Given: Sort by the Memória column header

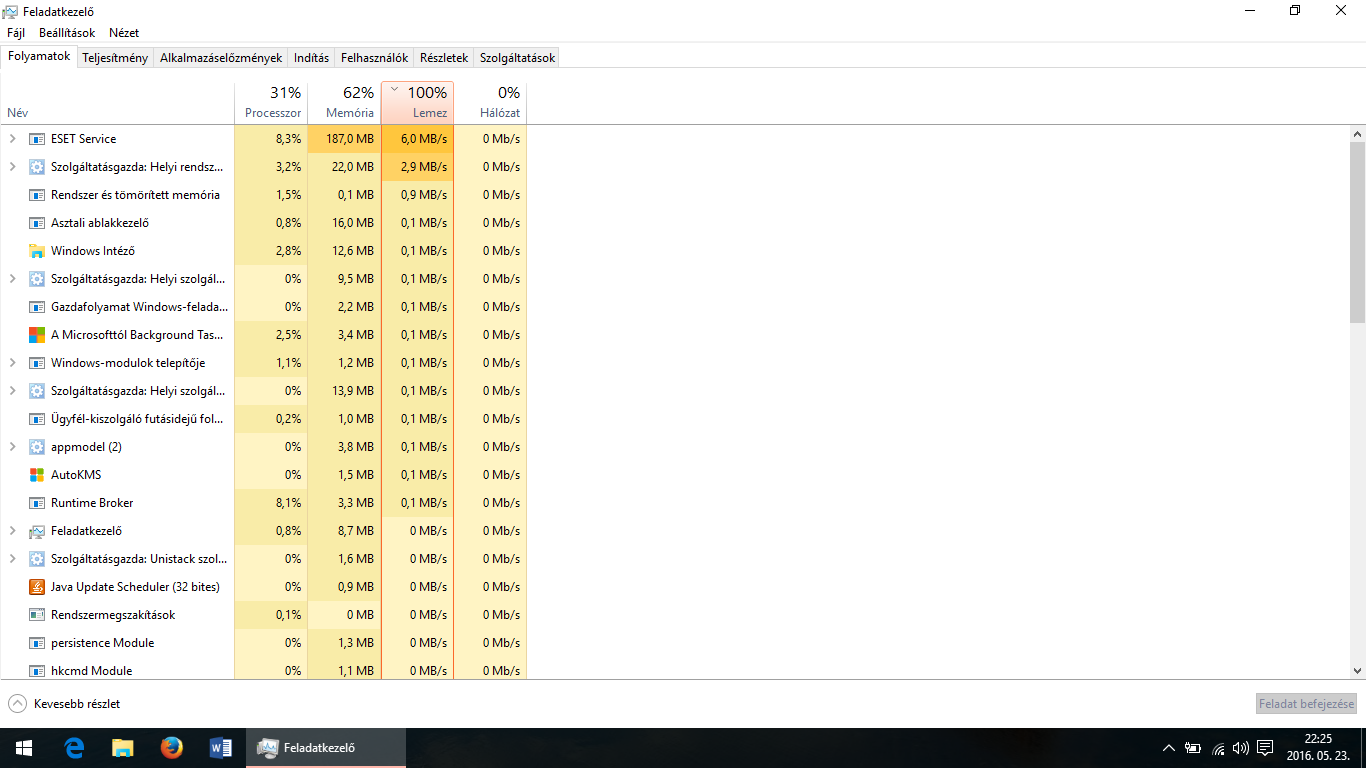Looking at the screenshot, I should tap(344, 103).
